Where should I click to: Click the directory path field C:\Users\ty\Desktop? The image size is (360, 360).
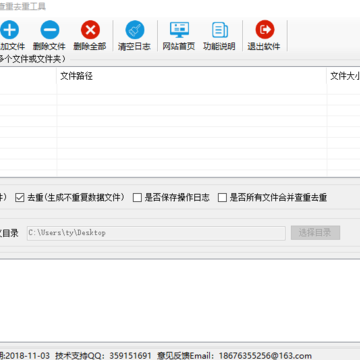(156, 233)
